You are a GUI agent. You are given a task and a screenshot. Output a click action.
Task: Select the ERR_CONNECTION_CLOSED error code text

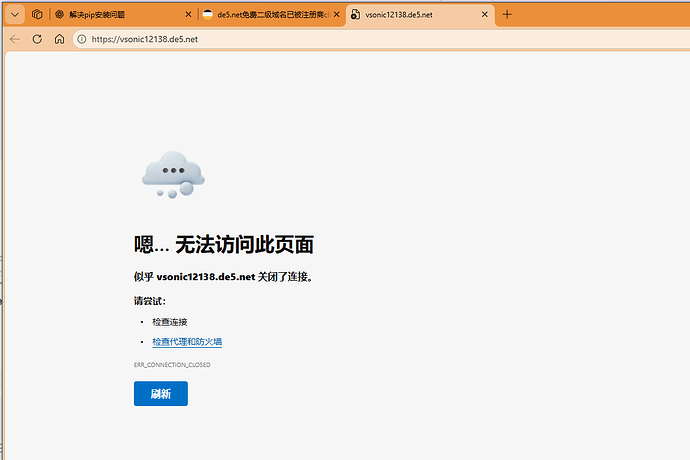tap(172, 364)
